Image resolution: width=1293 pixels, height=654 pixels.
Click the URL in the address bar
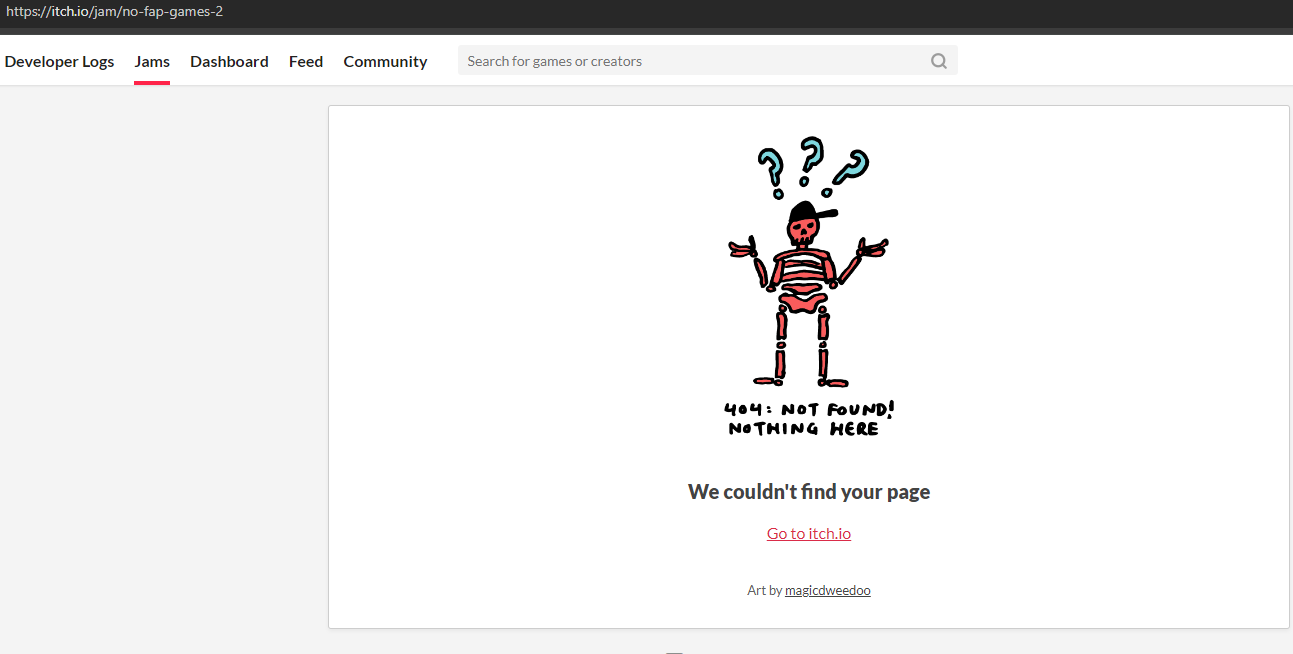[x=114, y=12]
